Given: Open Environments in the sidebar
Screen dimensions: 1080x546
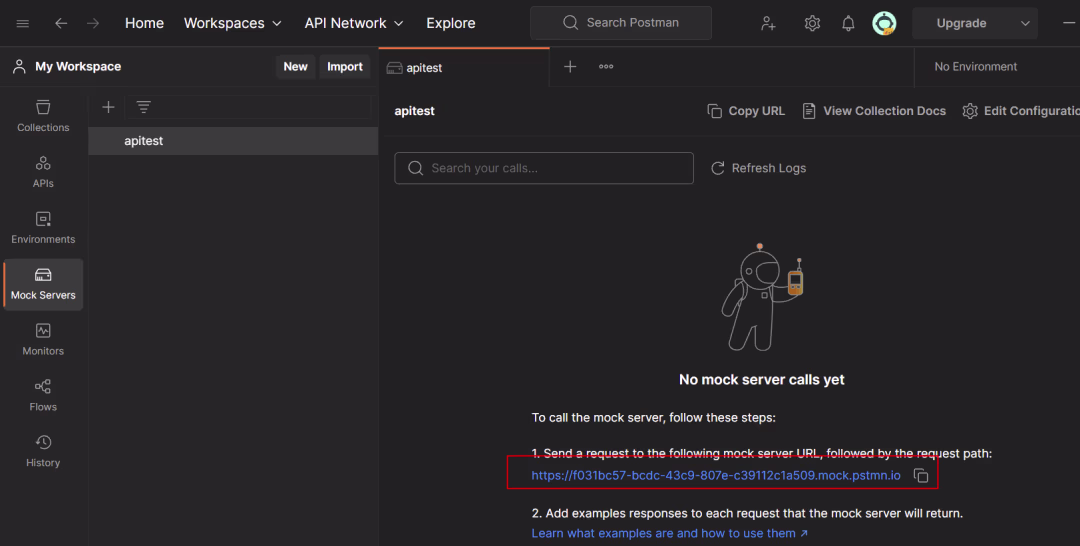Looking at the screenshot, I should (43, 227).
